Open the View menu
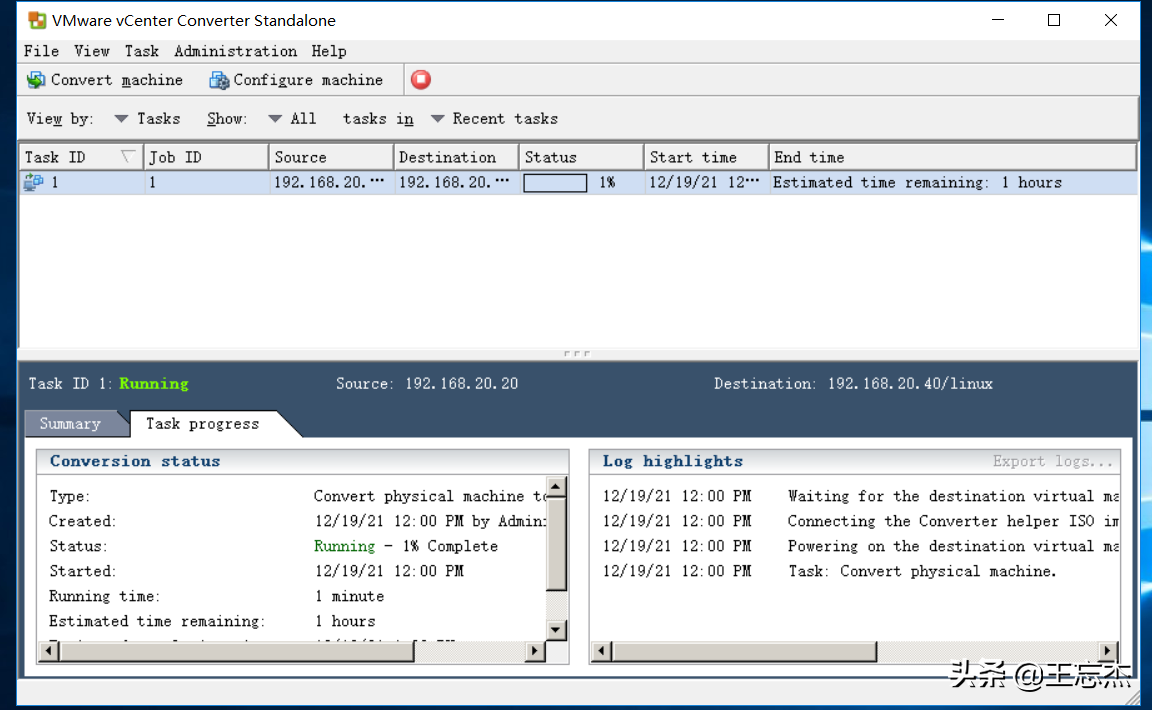The width and height of the screenshot is (1152, 710). click(x=92, y=51)
